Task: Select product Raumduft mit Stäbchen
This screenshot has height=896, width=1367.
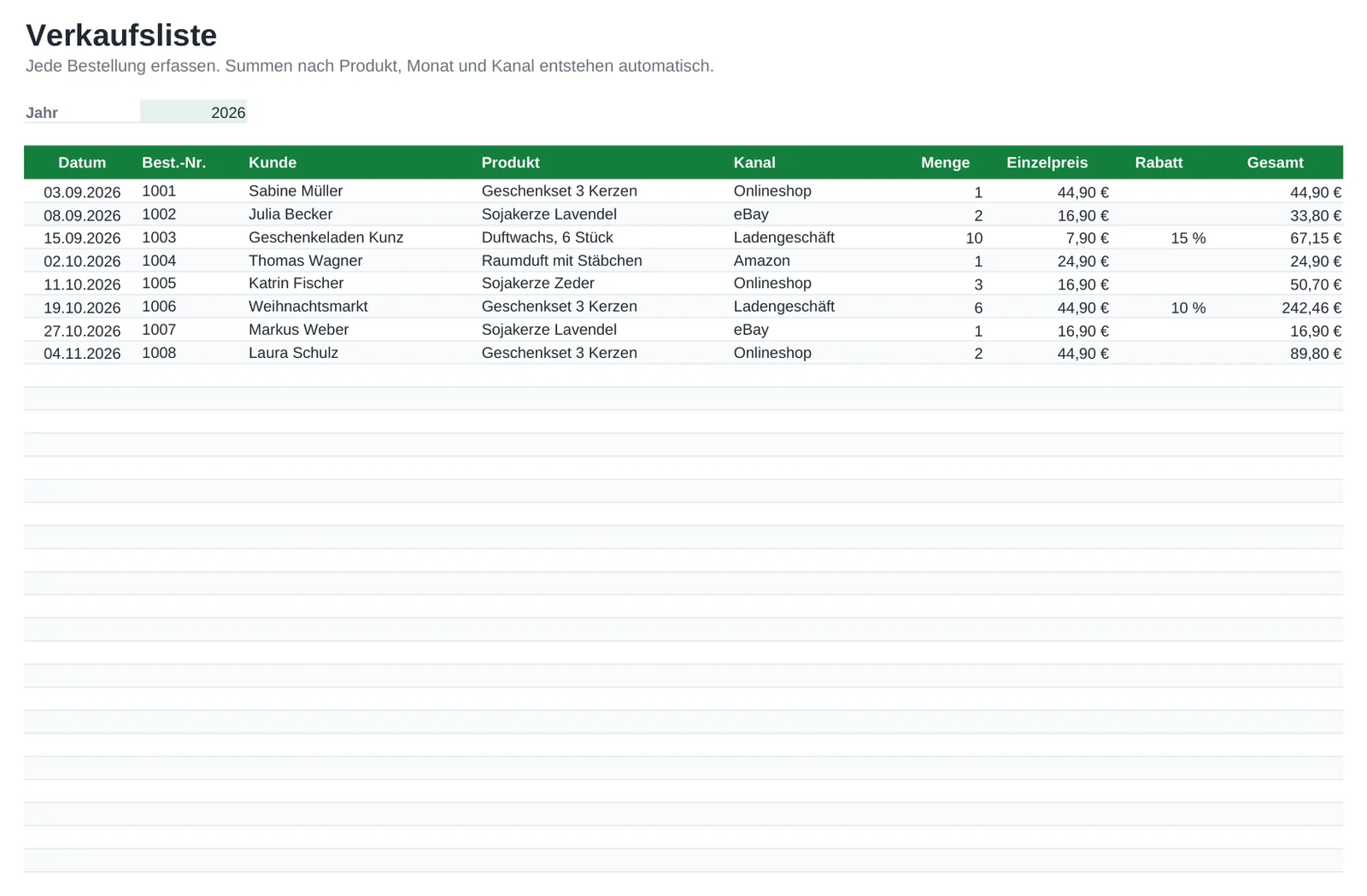Action: 561,261
